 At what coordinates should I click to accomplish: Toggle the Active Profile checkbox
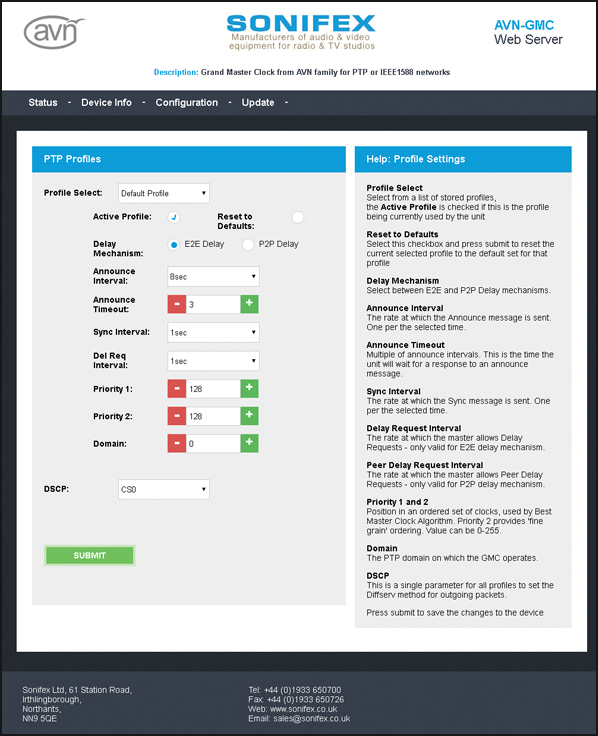click(174, 217)
